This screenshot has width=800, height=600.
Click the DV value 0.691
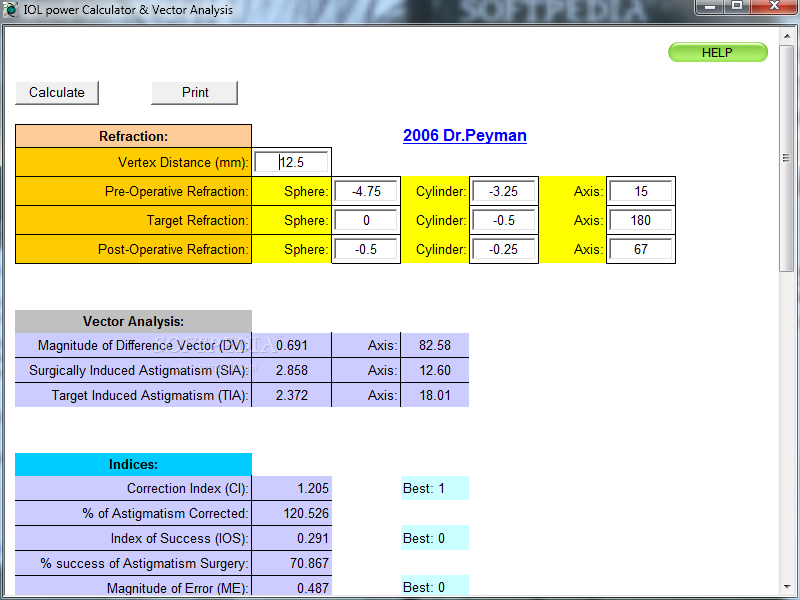(291, 345)
